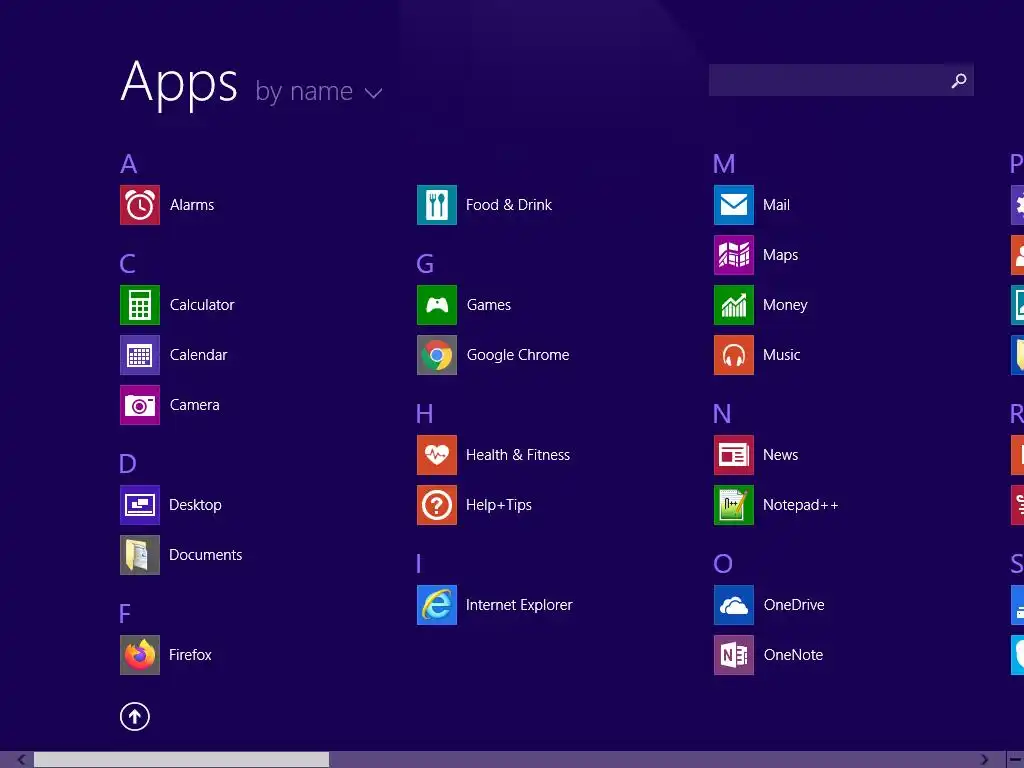This screenshot has width=1024, height=768.
Task: Select the letter N group header
Action: (x=722, y=414)
